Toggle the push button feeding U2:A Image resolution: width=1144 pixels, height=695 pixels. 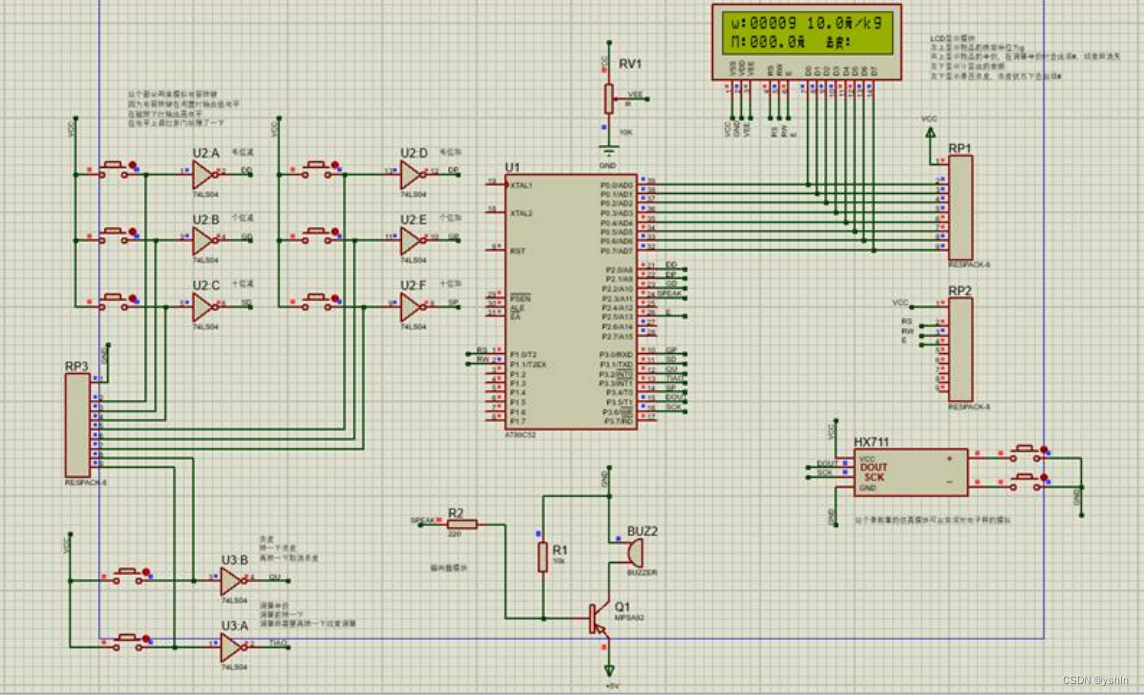[x=114, y=169]
